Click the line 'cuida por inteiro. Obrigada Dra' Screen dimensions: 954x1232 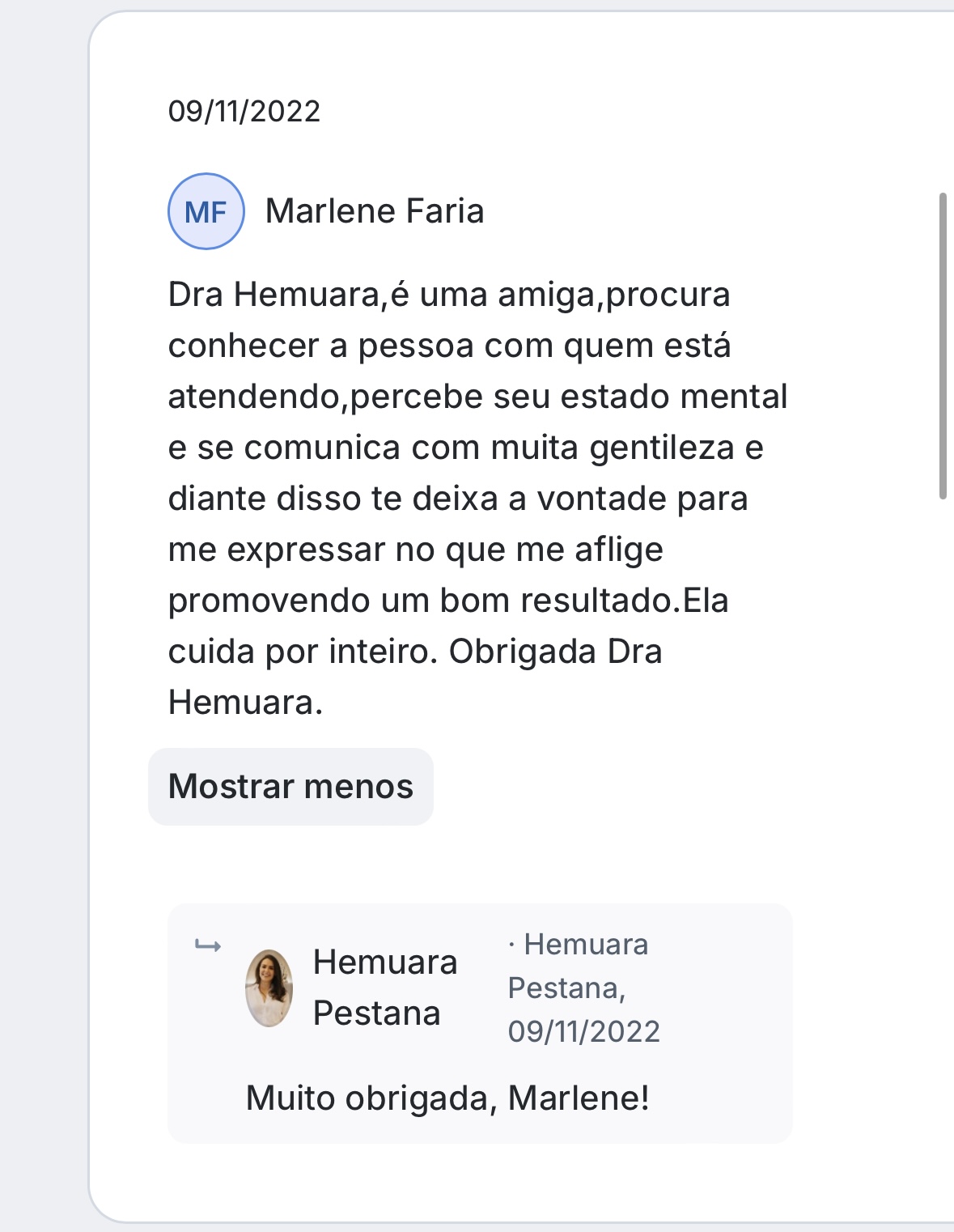(414, 652)
